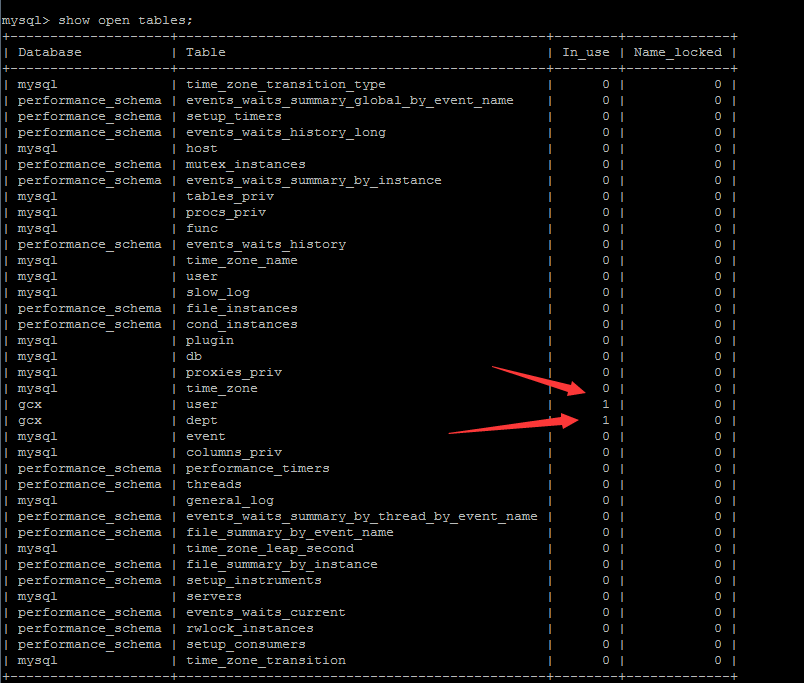Click the 'time_zone_transition' table name in last row

[266, 660]
